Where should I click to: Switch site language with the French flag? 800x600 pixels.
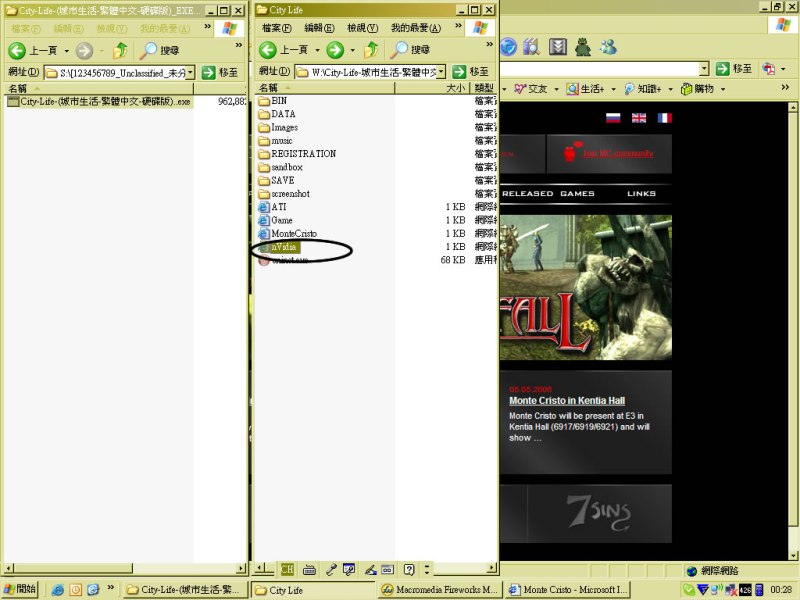tap(664, 118)
